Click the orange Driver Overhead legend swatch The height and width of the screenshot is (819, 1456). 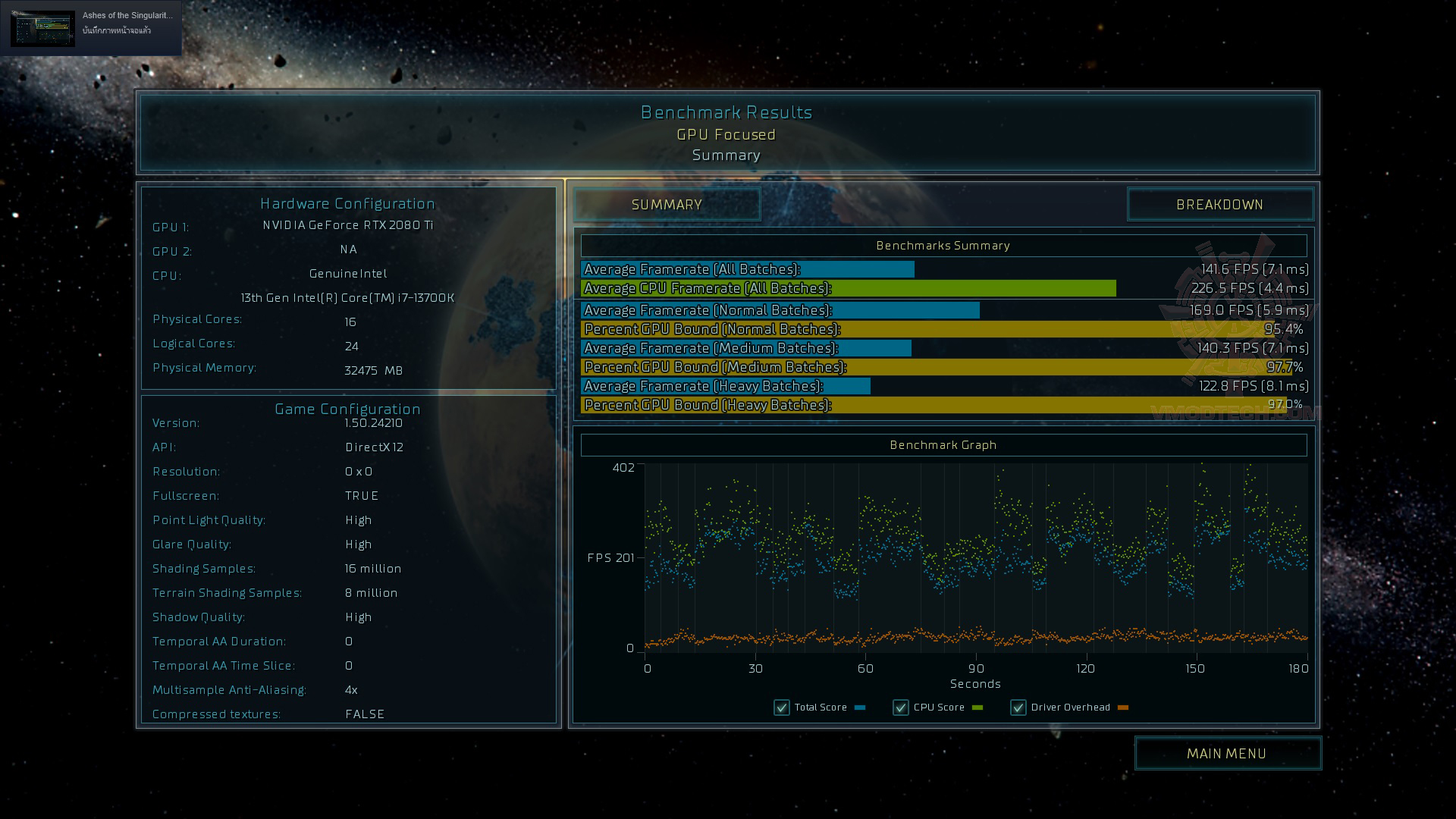1123,708
